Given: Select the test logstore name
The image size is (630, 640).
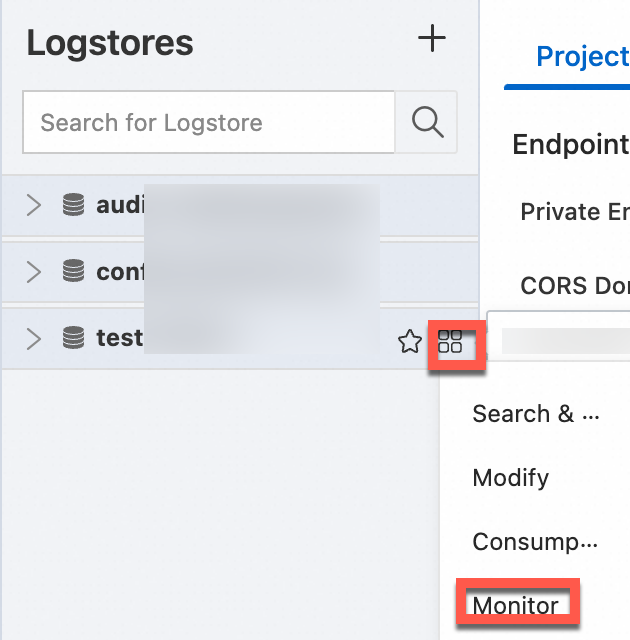Looking at the screenshot, I should (x=119, y=338).
